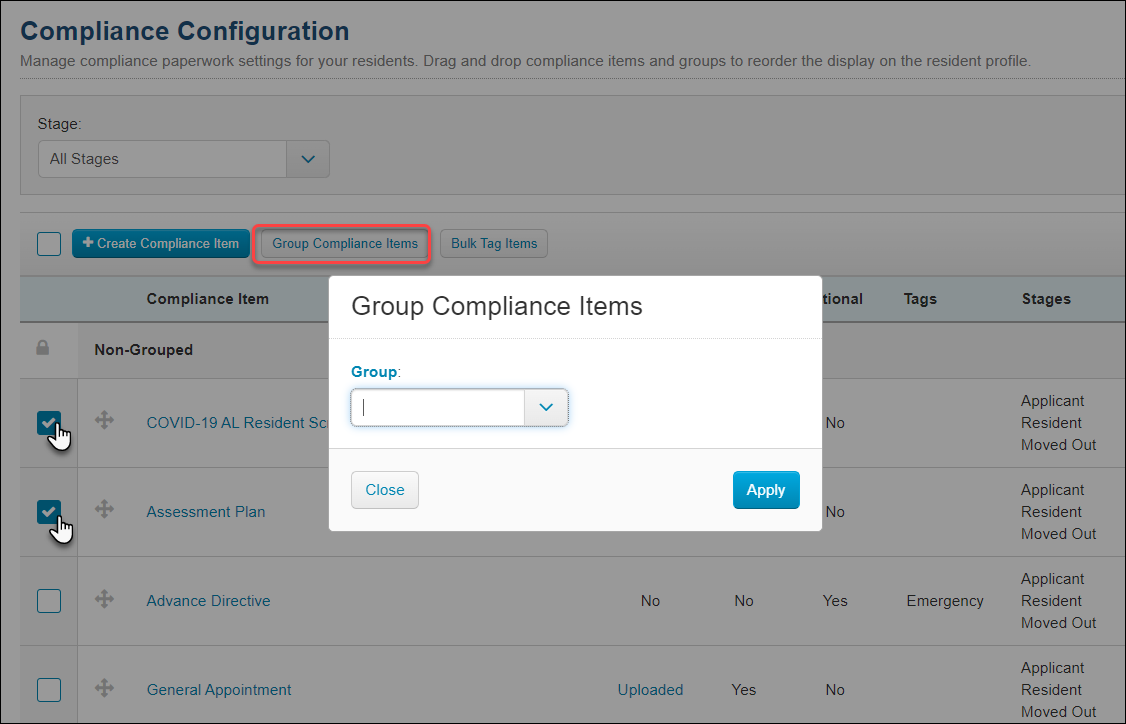Click the Create Compliance Item button
Viewport: 1126px width, 724px height.
click(161, 243)
